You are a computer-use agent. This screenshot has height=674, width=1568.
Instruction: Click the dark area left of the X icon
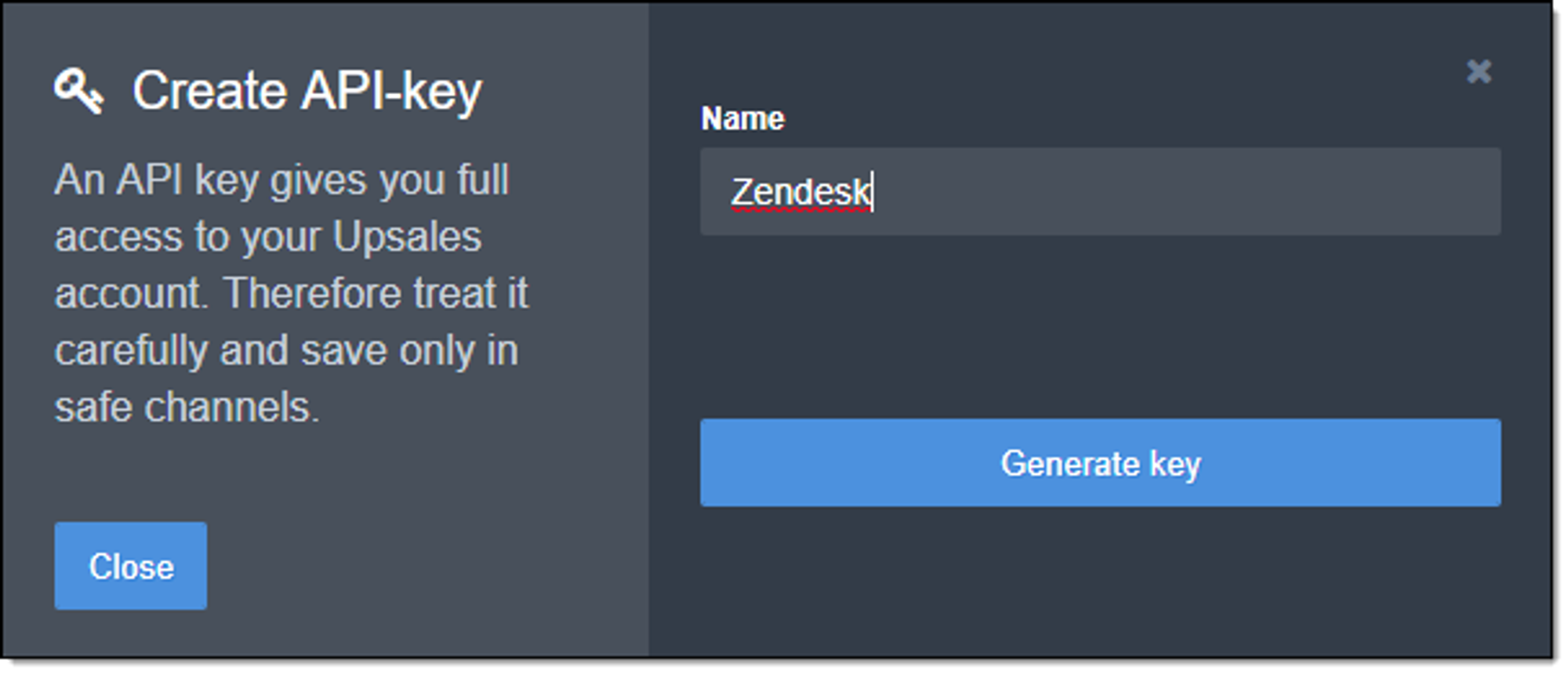point(1098,72)
